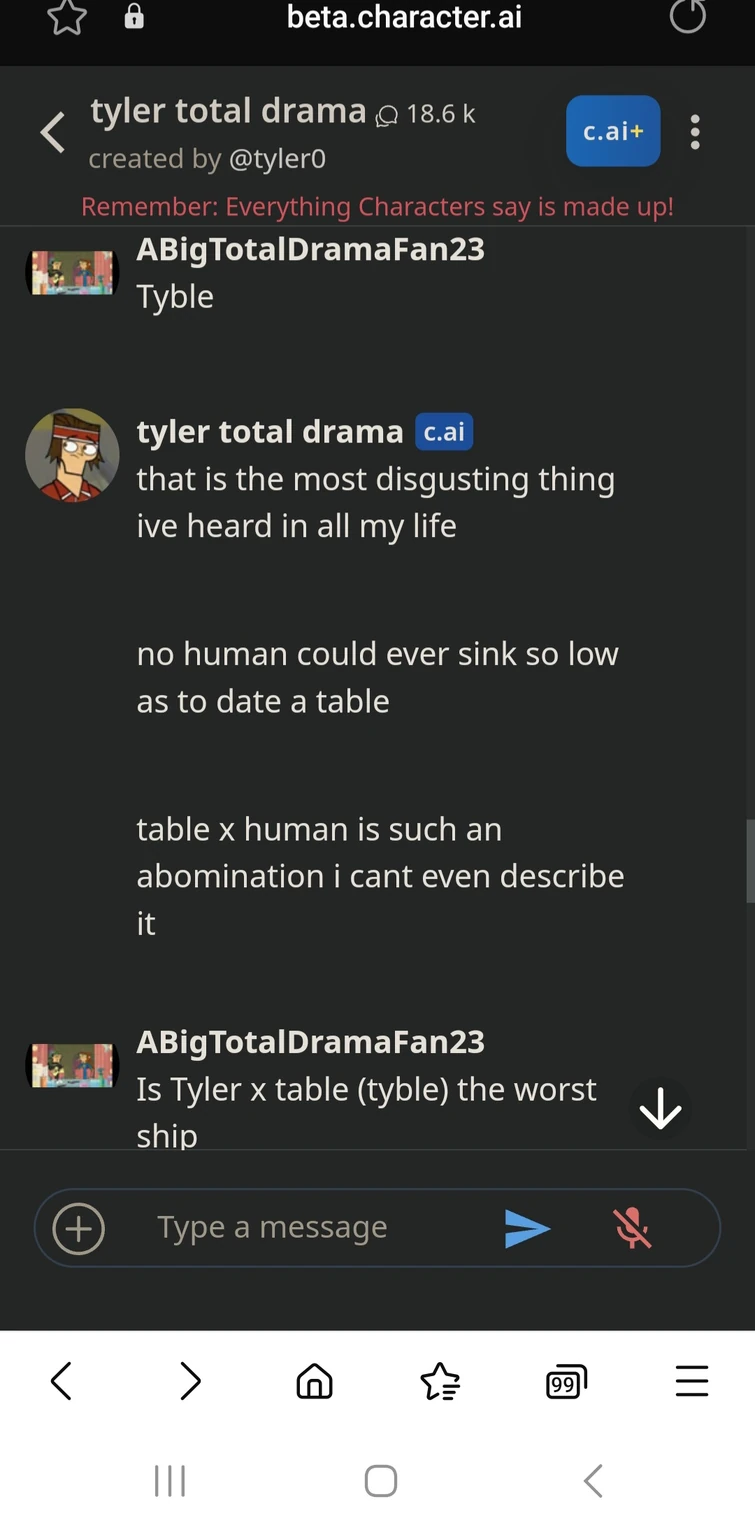
Task: Go forward in browser history
Action: 190,1382
